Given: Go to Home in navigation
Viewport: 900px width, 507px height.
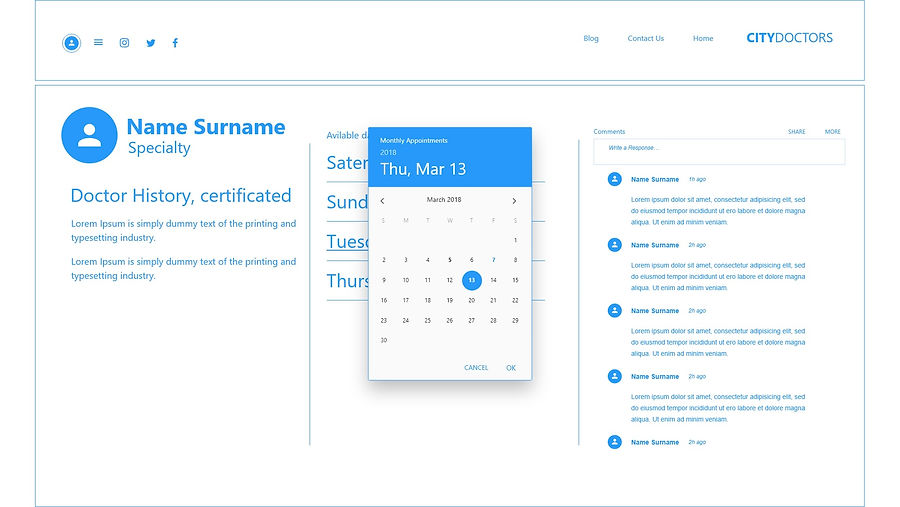Looking at the screenshot, I should 703,38.
